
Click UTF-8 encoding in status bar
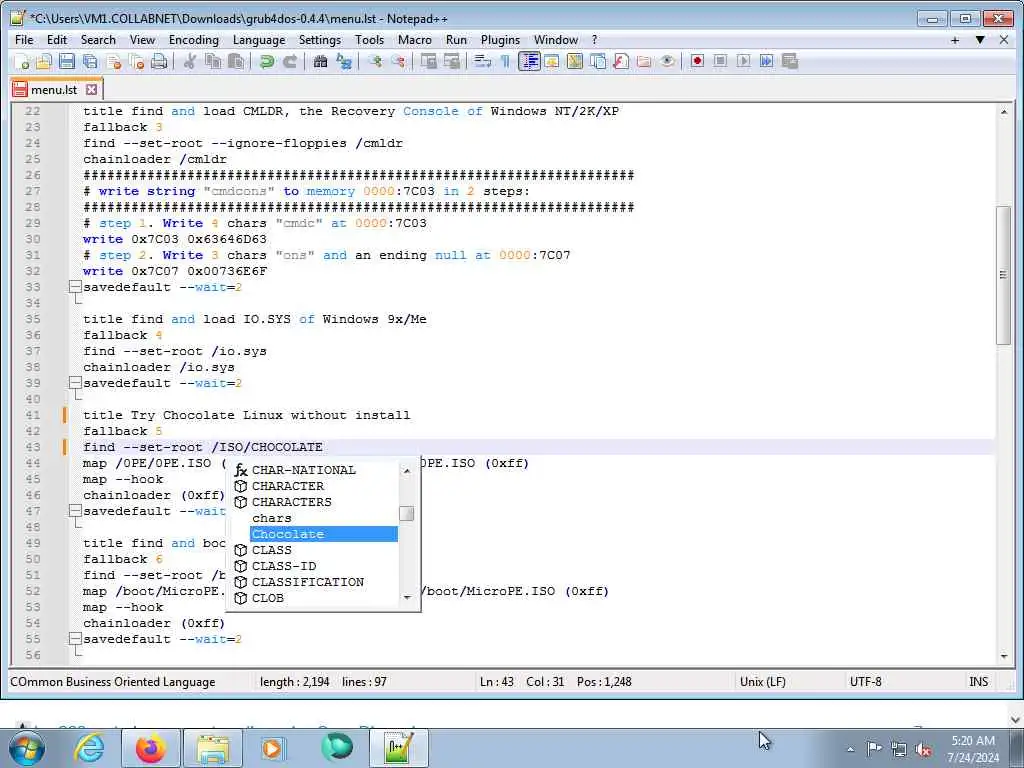pos(865,682)
